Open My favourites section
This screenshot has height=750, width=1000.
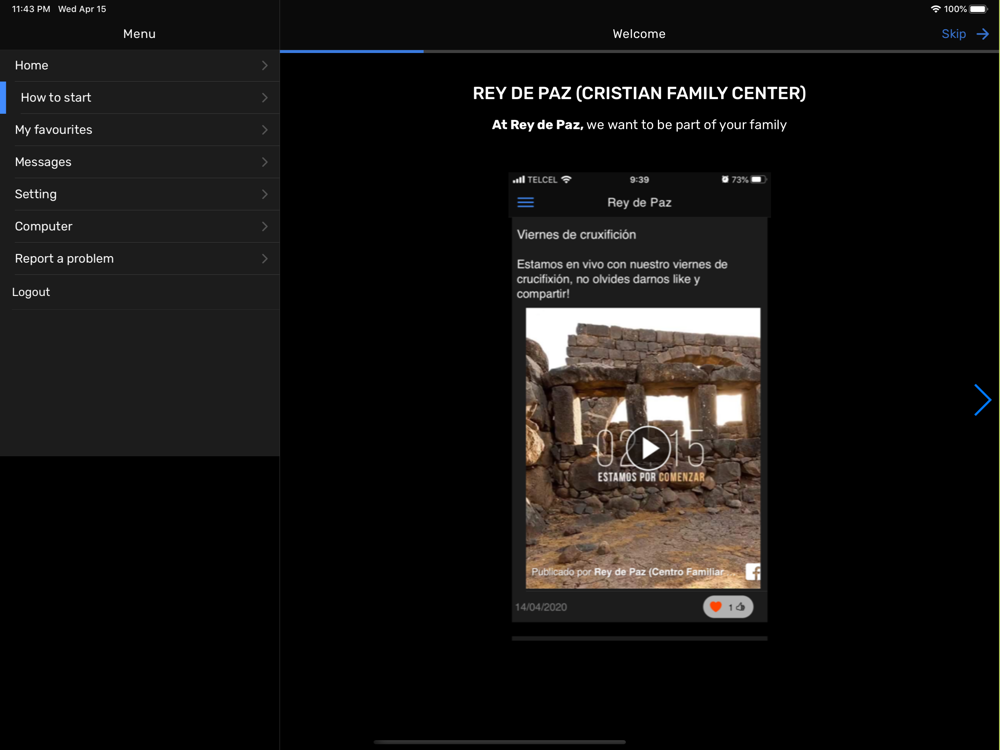click(140, 129)
